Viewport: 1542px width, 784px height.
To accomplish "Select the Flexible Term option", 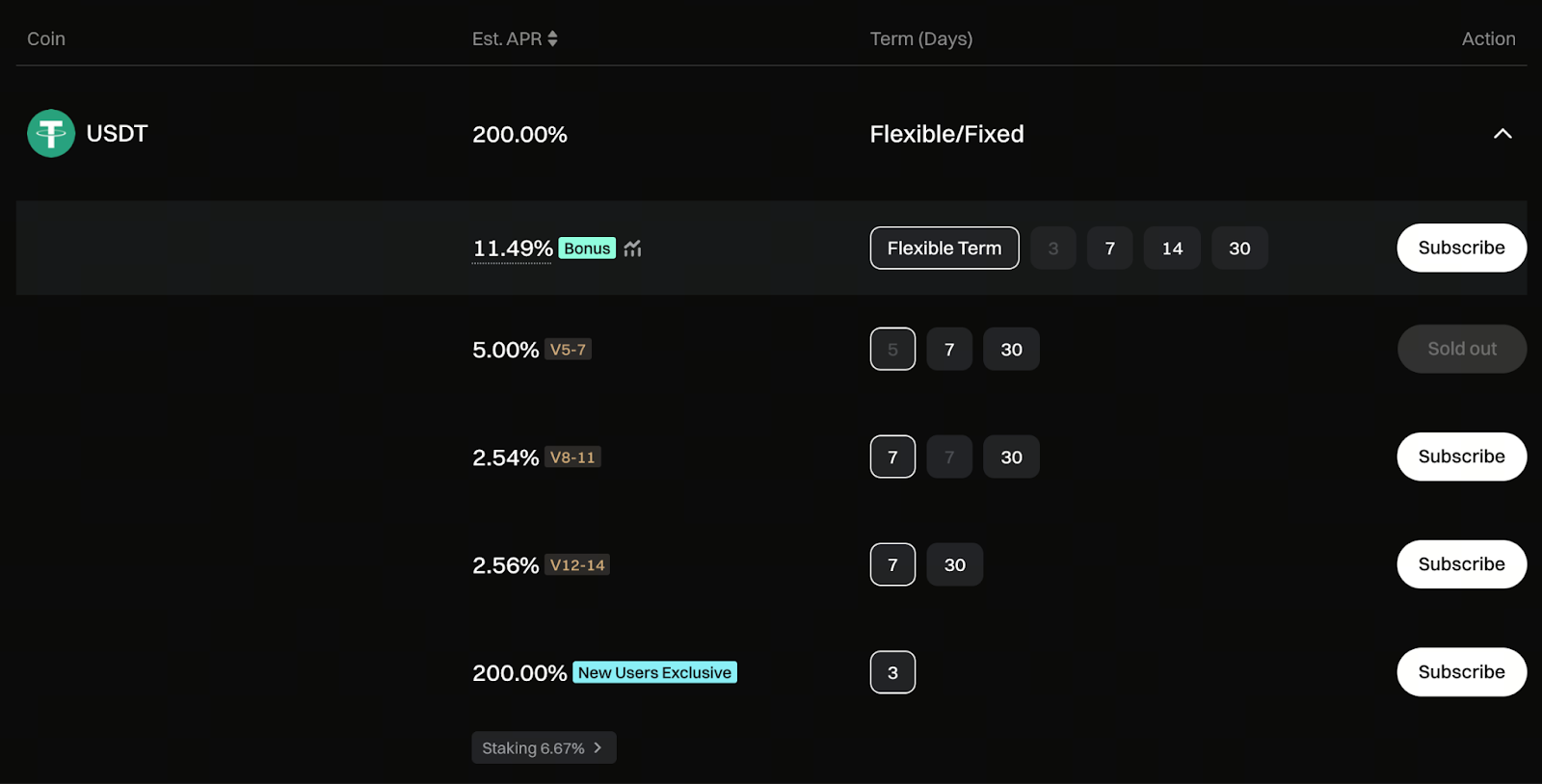I will coord(944,248).
